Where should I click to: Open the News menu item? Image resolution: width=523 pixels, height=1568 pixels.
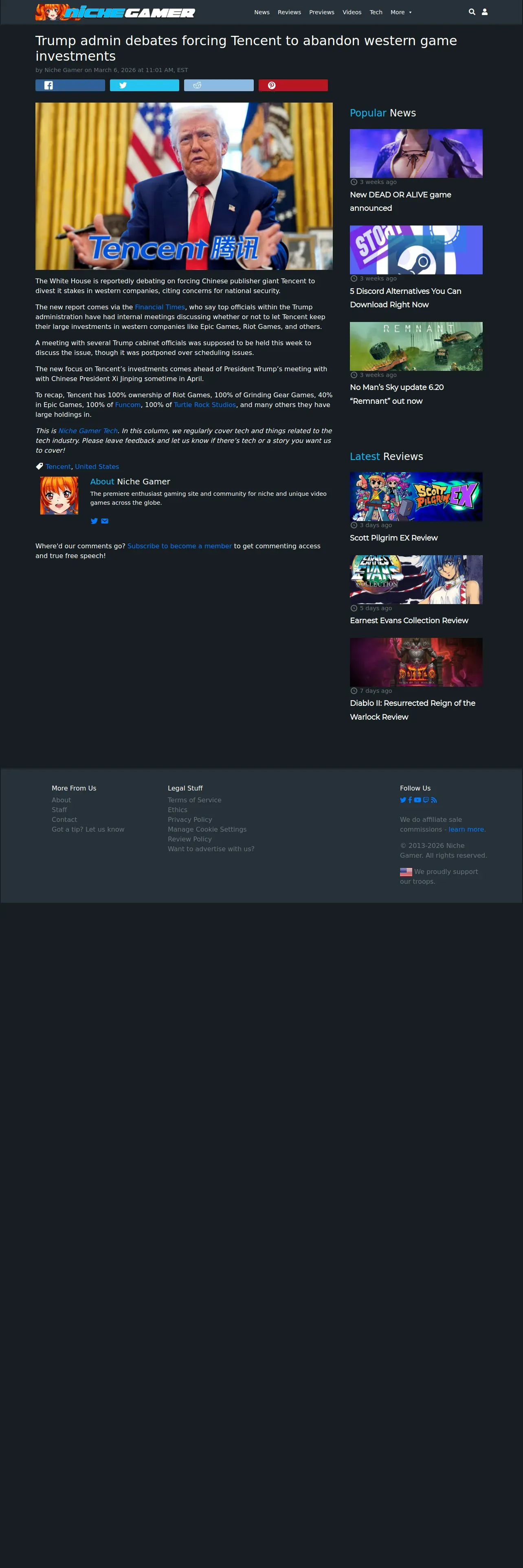[262, 12]
